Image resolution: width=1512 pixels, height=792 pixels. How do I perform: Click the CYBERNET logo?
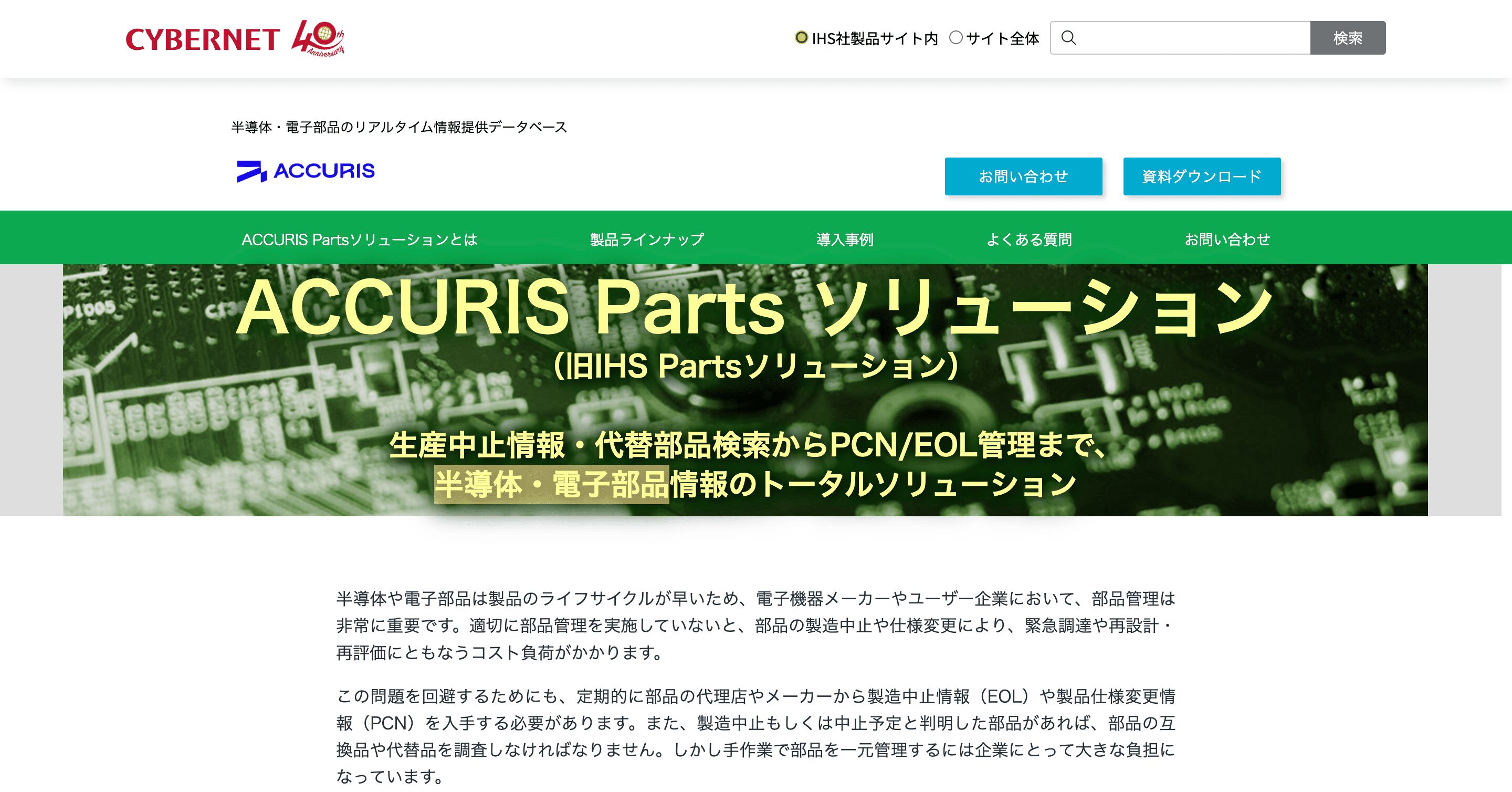203,40
